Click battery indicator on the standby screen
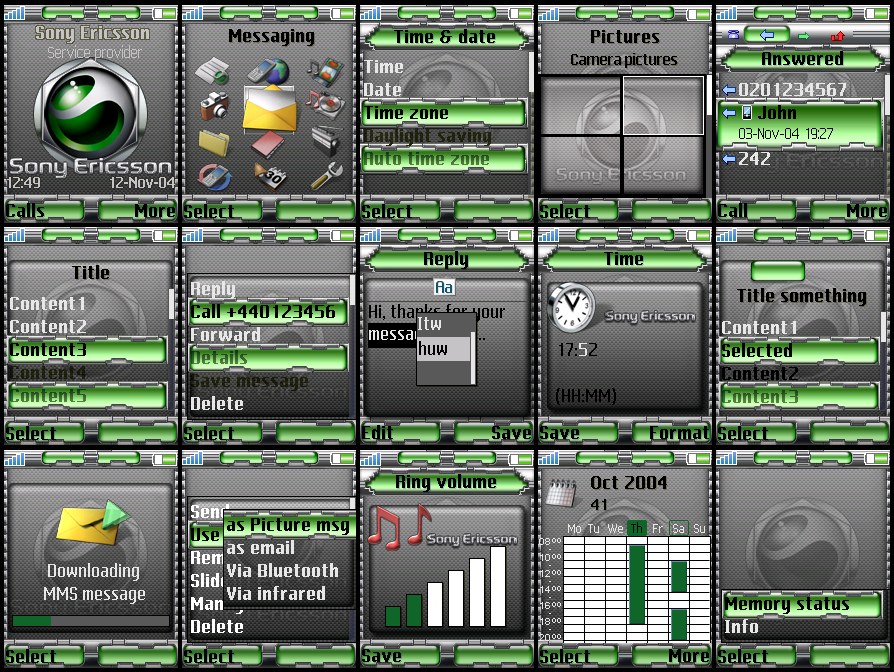The width and height of the screenshot is (894, 672). tap(164, 13)
